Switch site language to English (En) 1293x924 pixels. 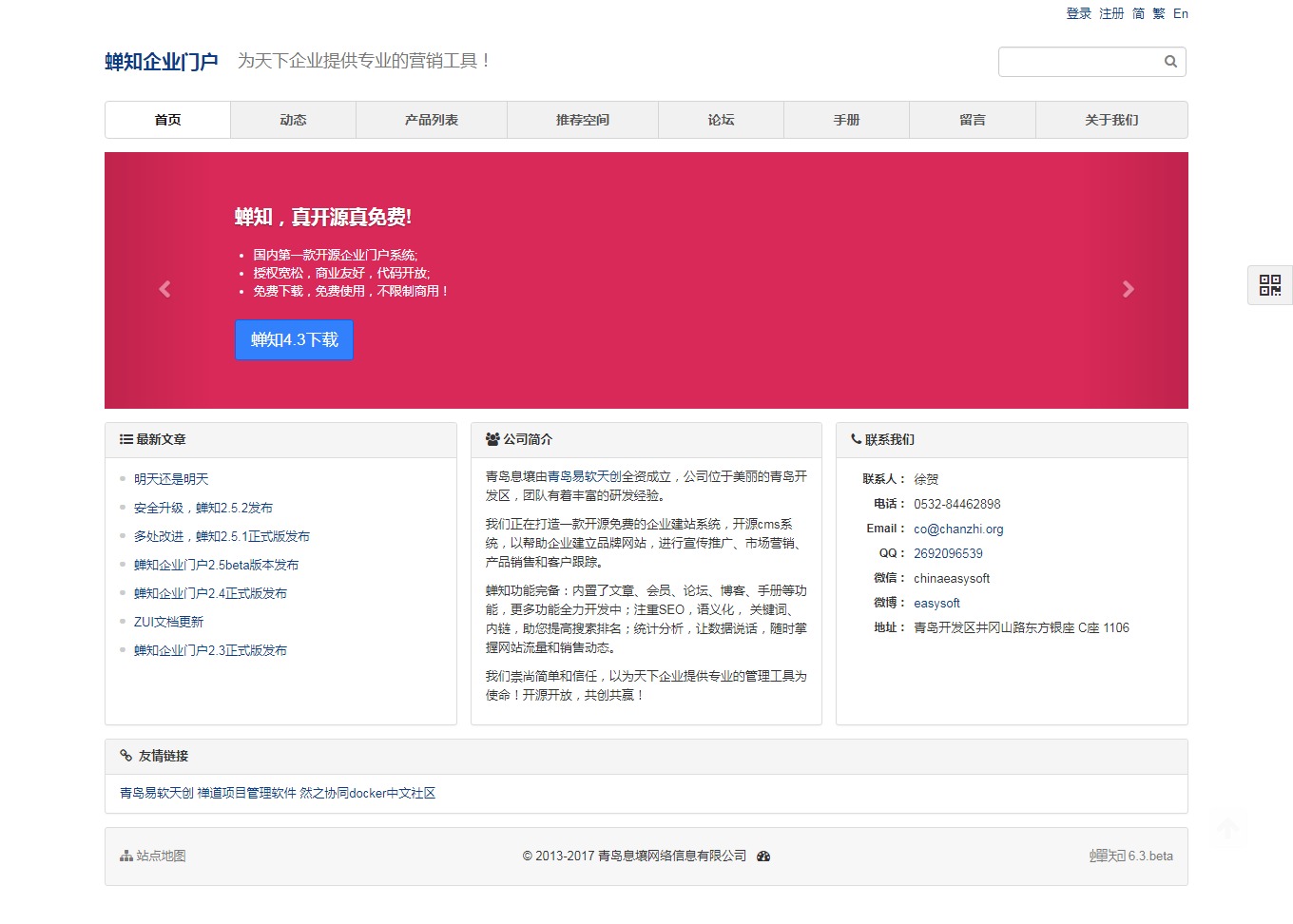[1181, 13]
